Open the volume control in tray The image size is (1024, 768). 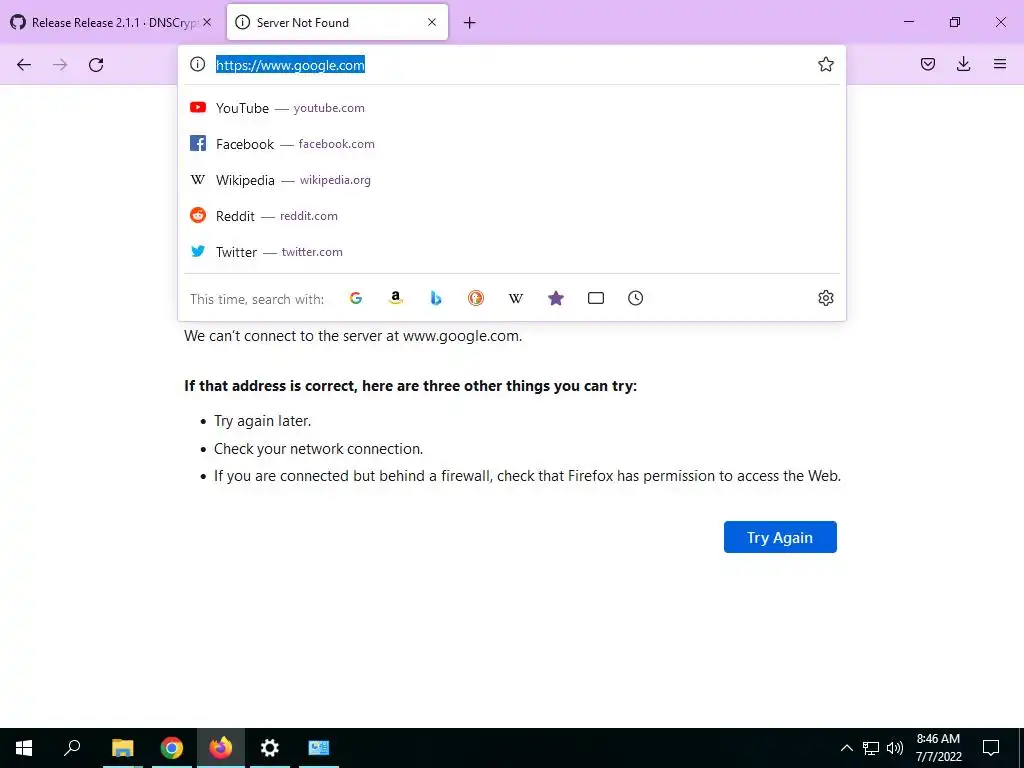click(895, 748)
